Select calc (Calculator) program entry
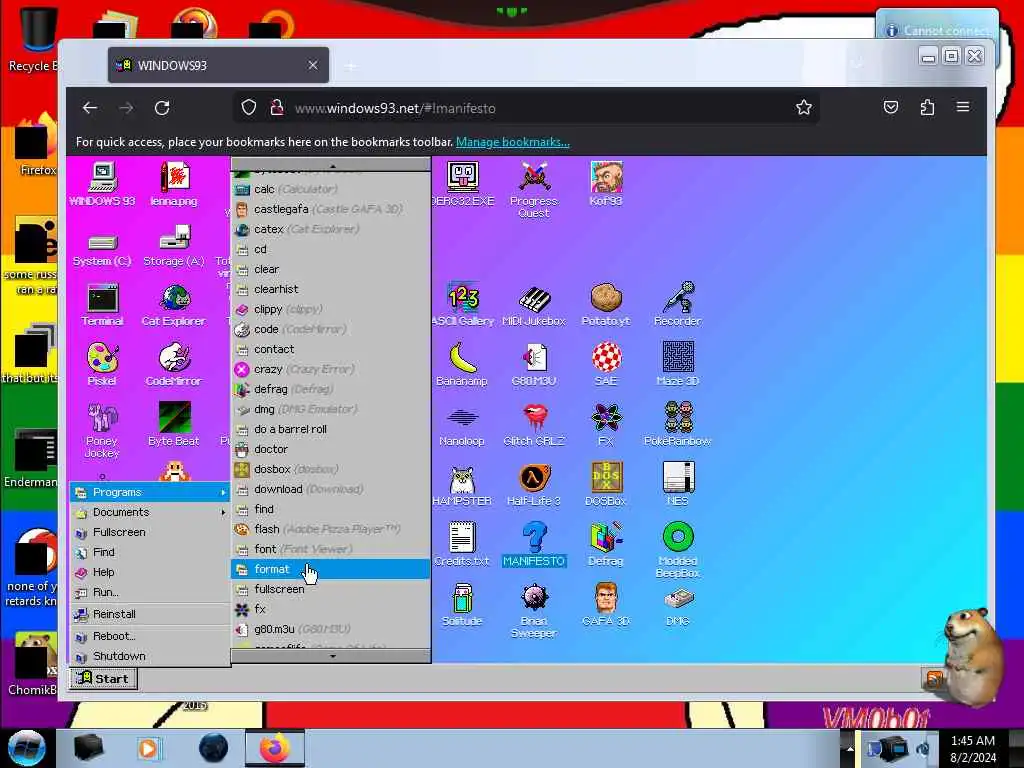 [330, 189]
